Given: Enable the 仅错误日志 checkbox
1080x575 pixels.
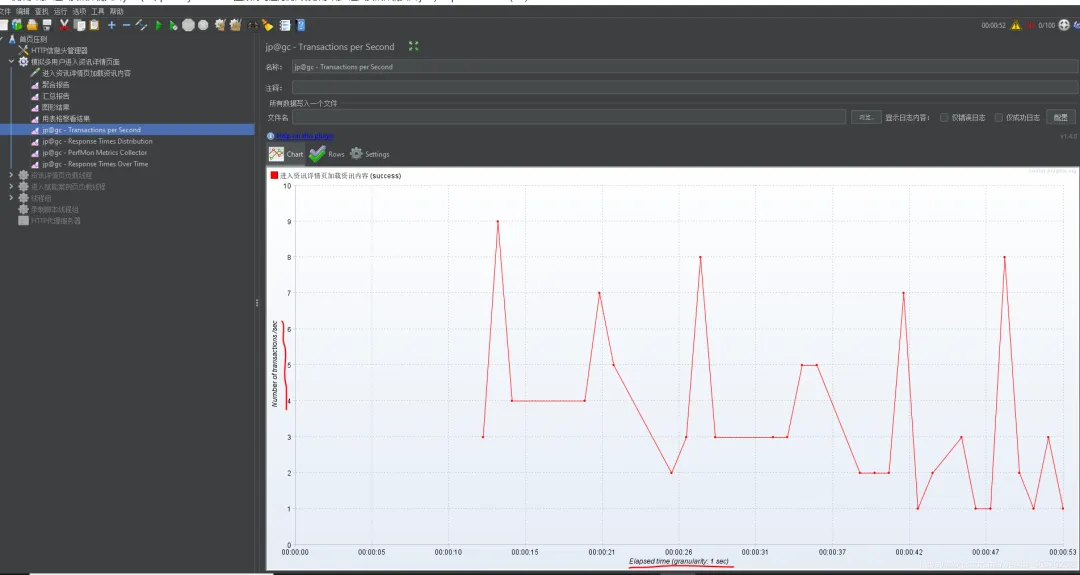Looking at the screenshot, I should coord(944,118).
